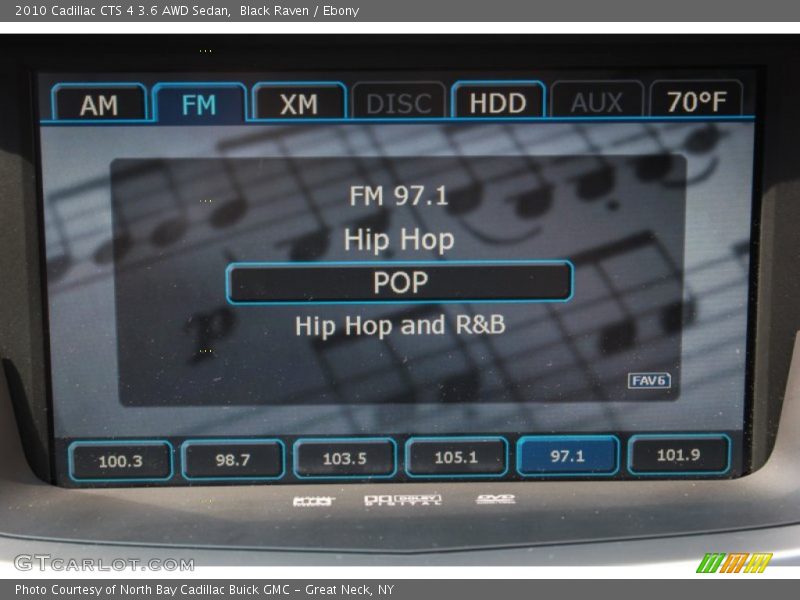This screenshot has height=600, width=800.
Task: Open the HDD source tab
Action: (497, 101)
